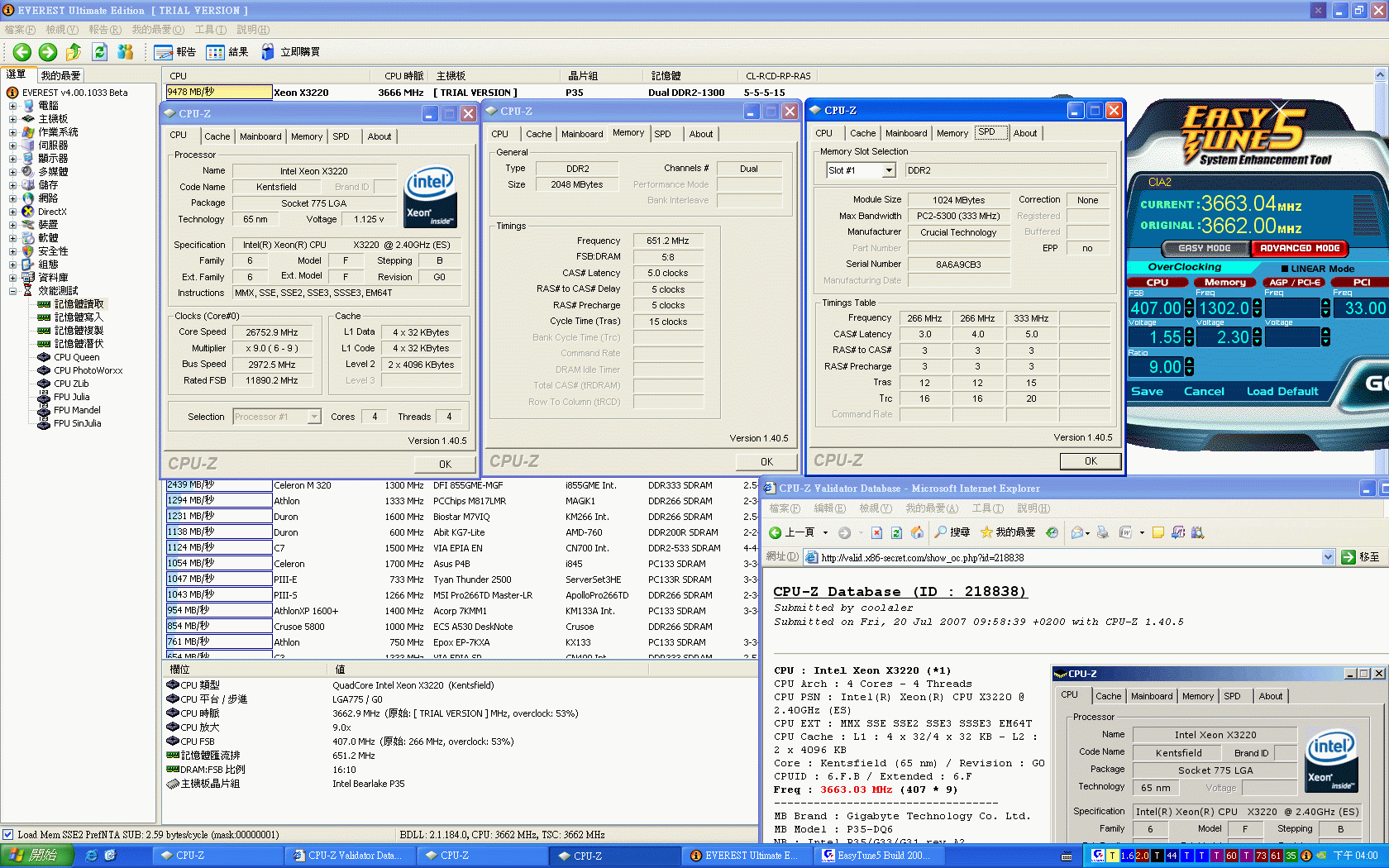The image size is (1389, 868).
Task: Select 記憶體寫入 memory write benchmark
Action: click(x=79, y=317)
